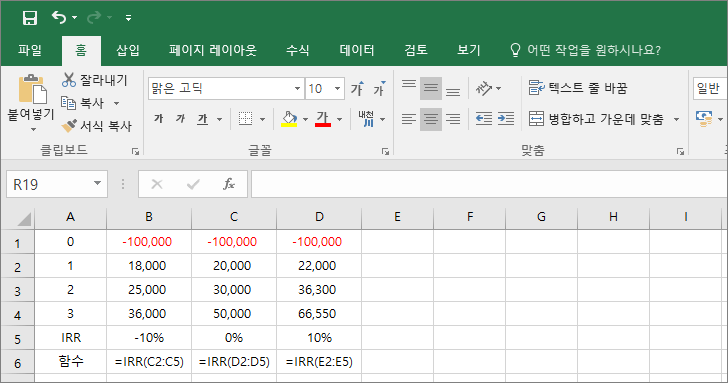Open the 맑은 고딕 font name dropdown
Screen dimensions: 728x383
click(x=297, y=88)
